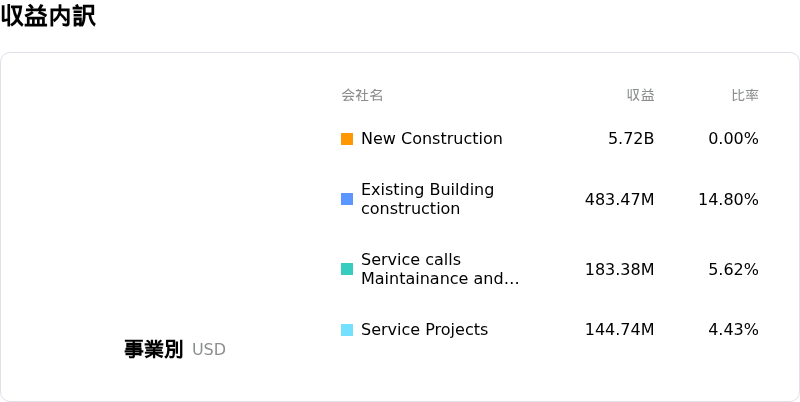Image resolution: width=800 pixels, height=402 pixels.
Task: Click the 5.72B revenue value
Action: click(x=631, y=139)
